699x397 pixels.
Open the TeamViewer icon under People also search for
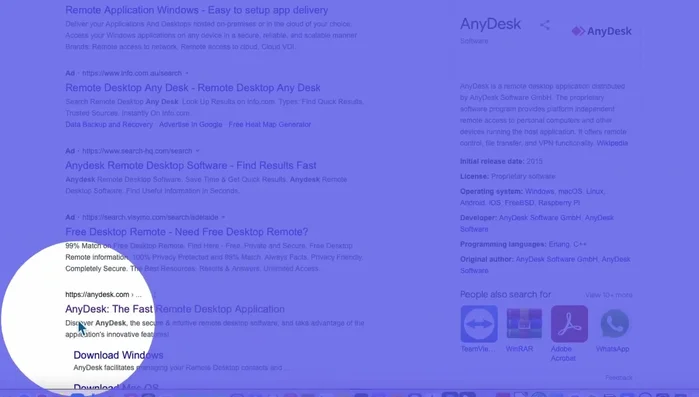pos(479,324)
